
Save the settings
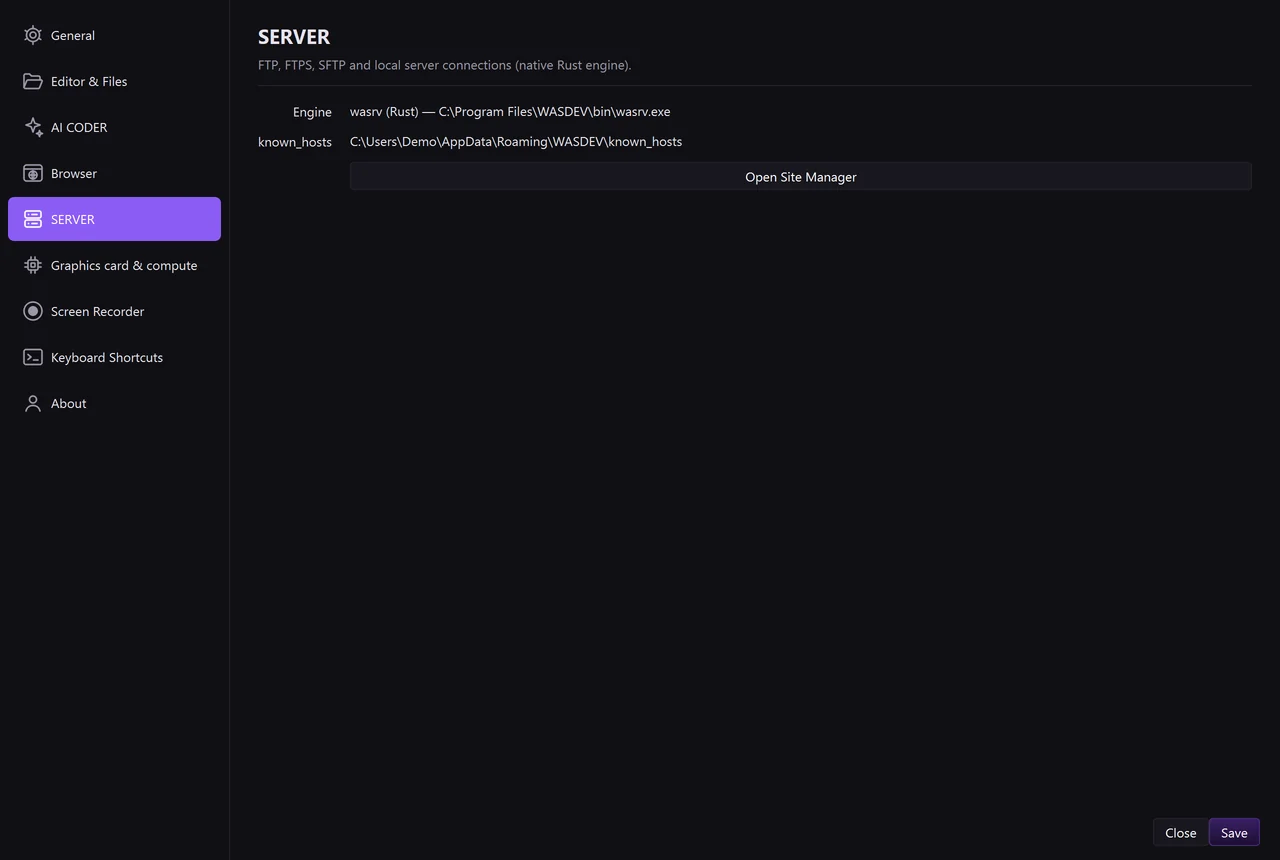[x=1234, y=833]
